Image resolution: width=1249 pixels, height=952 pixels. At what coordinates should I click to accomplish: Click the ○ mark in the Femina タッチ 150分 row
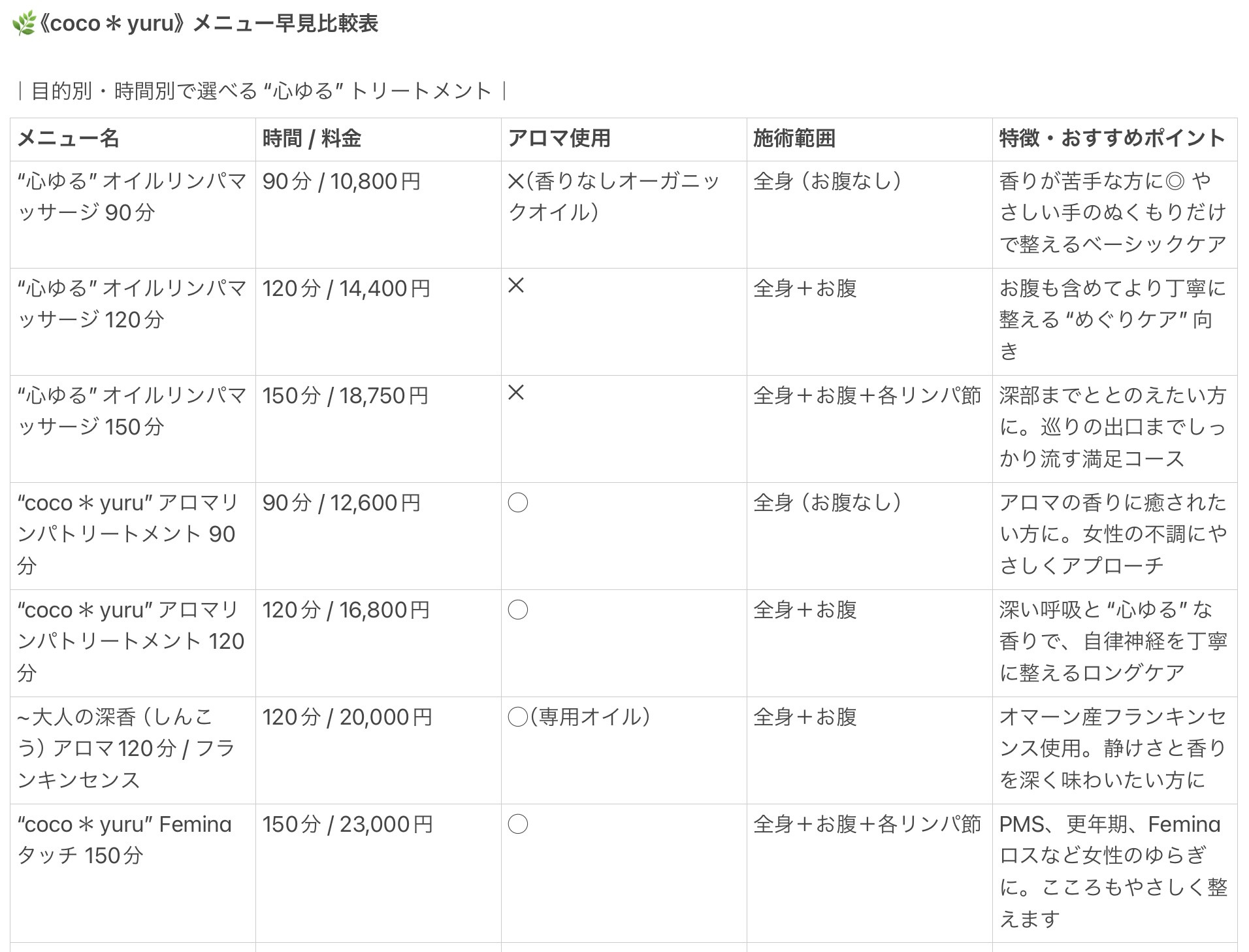tap(517, 824)
